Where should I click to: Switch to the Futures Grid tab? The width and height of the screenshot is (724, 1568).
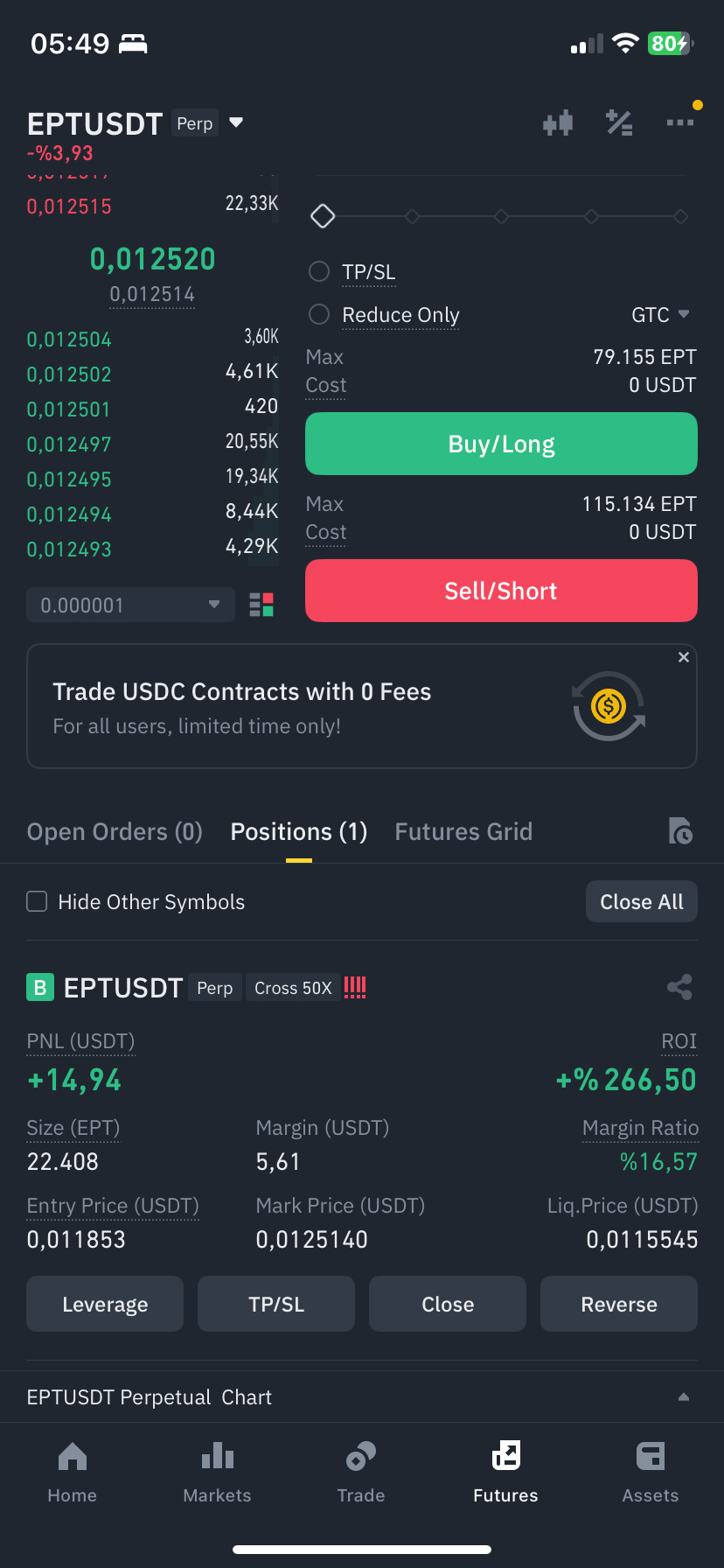463,831
